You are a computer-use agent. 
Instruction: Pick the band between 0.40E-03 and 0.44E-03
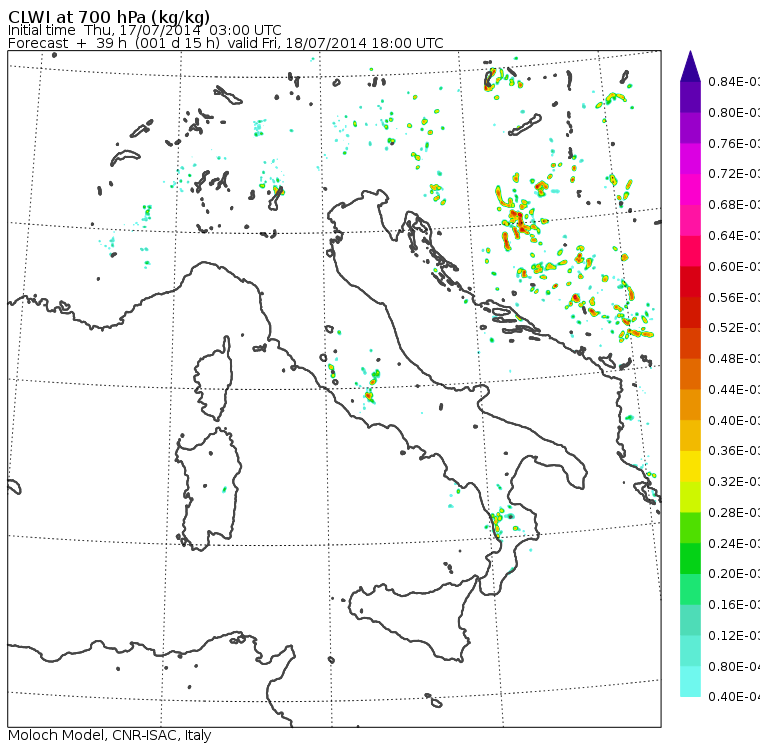point(690,405)
